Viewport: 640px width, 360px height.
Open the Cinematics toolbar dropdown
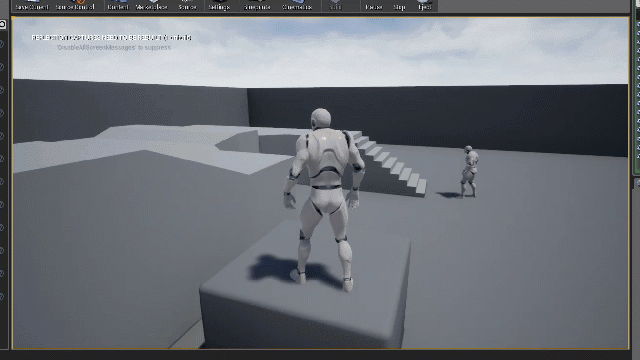pyautogui.click(x=297, y=6)
